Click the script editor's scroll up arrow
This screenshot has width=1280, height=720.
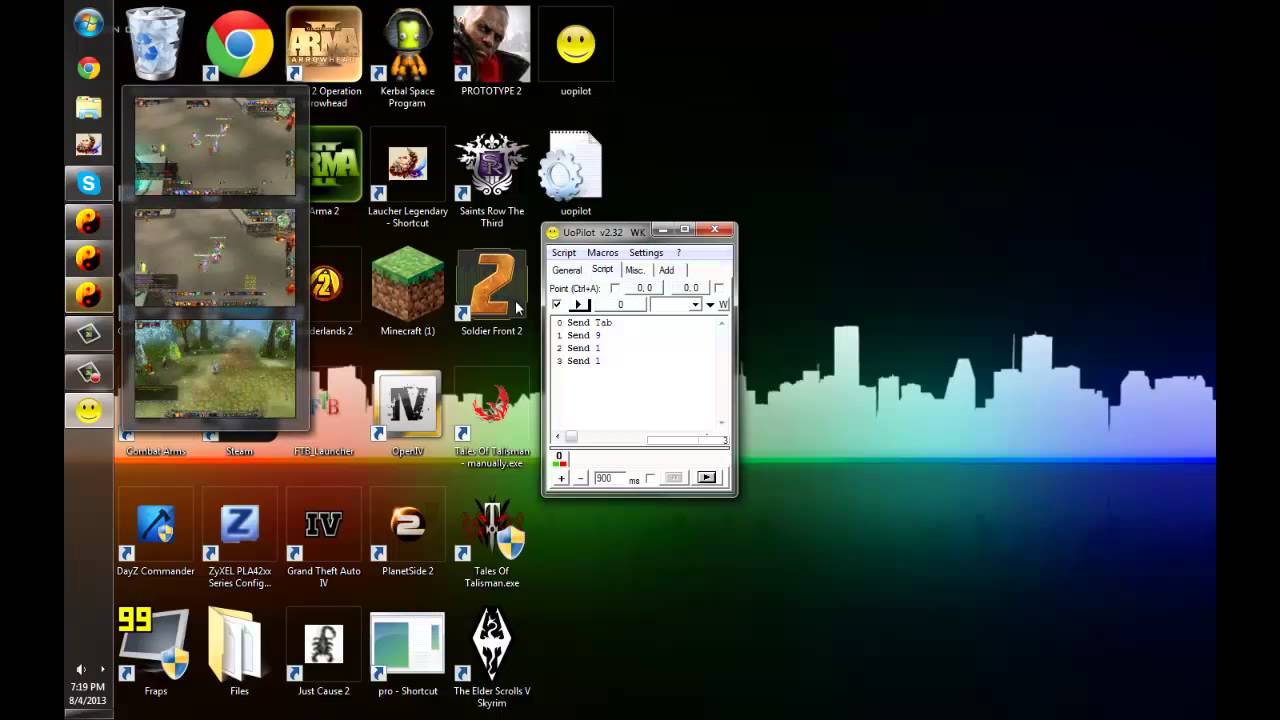coord(721,323)
